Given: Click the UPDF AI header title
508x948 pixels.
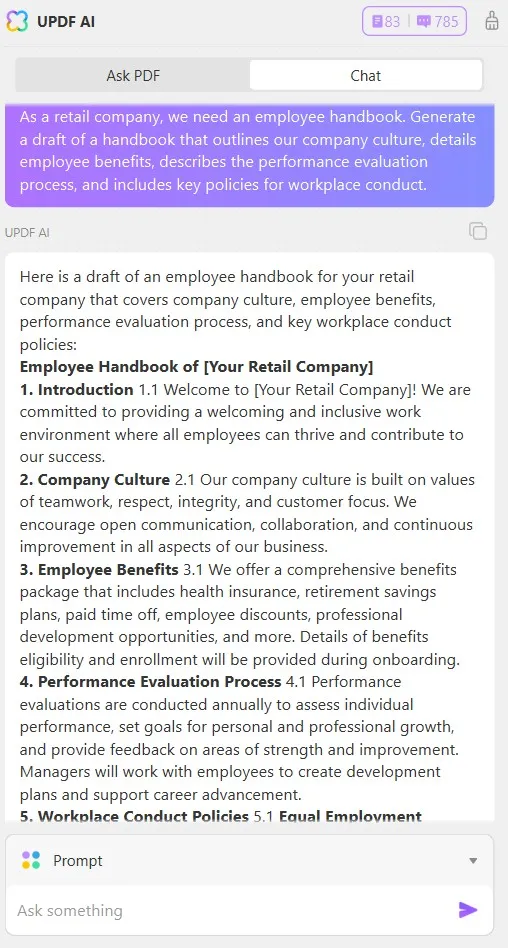Looking at the screenshot, I should pyautogui.click(x=66, y=22).
